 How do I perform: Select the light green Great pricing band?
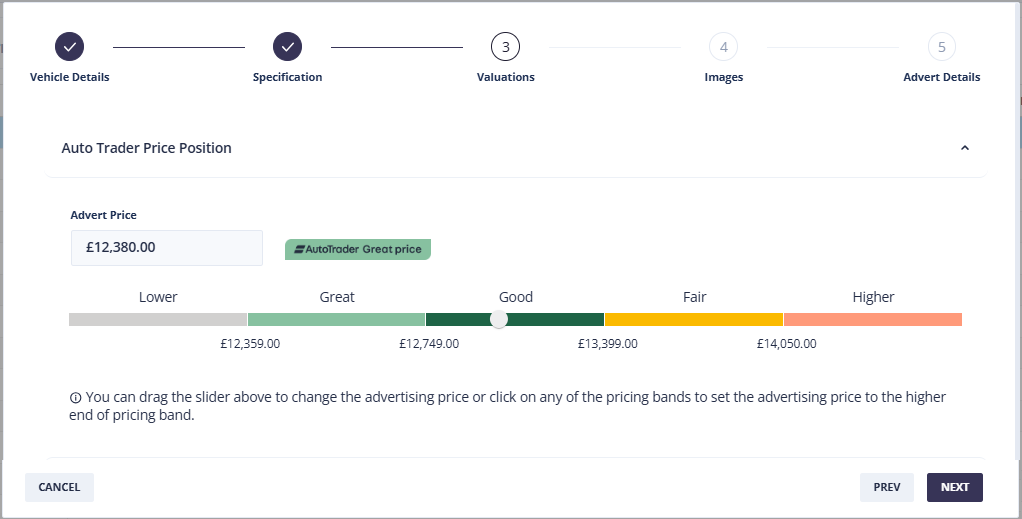[x=336, y=319]
